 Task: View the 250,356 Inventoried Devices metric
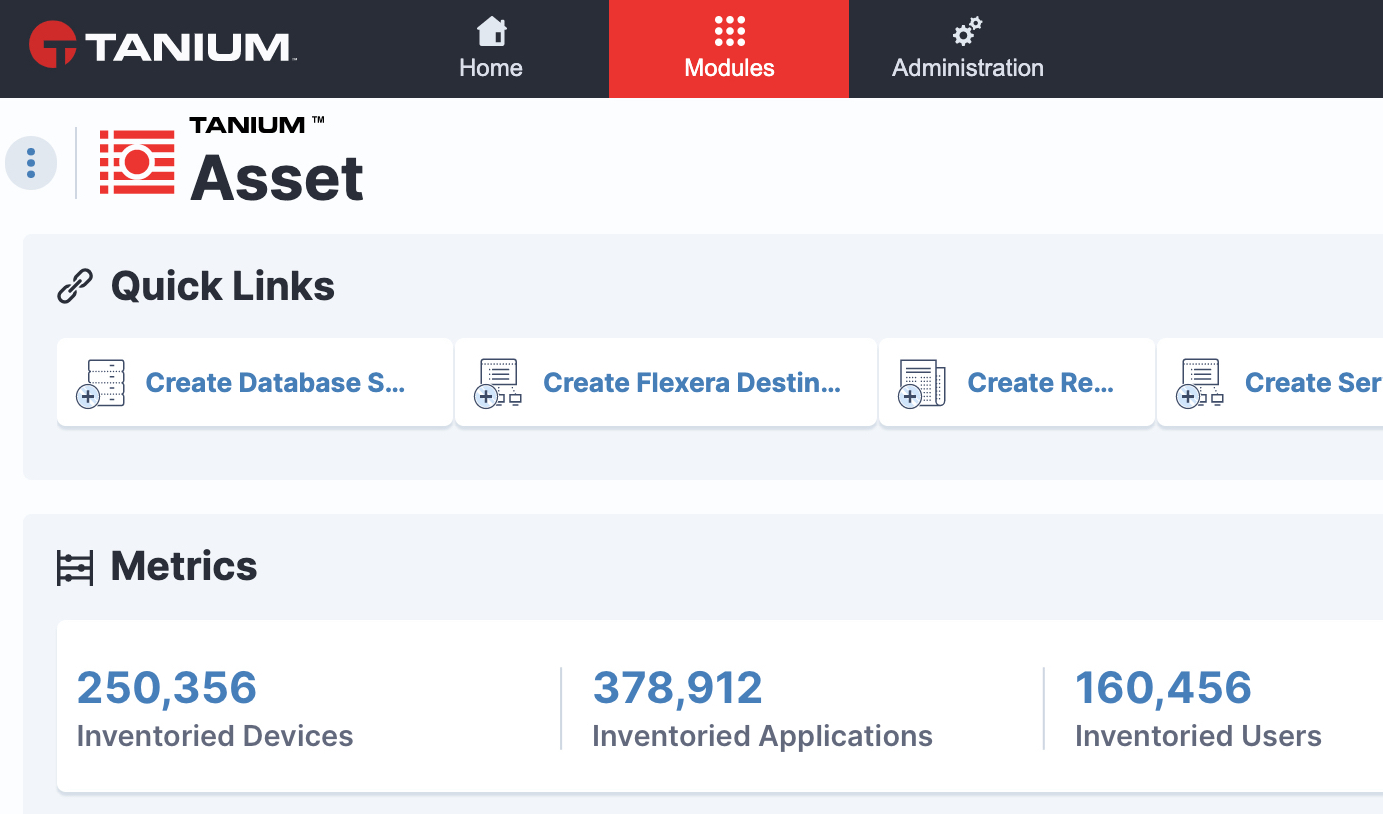coord(215,709)
